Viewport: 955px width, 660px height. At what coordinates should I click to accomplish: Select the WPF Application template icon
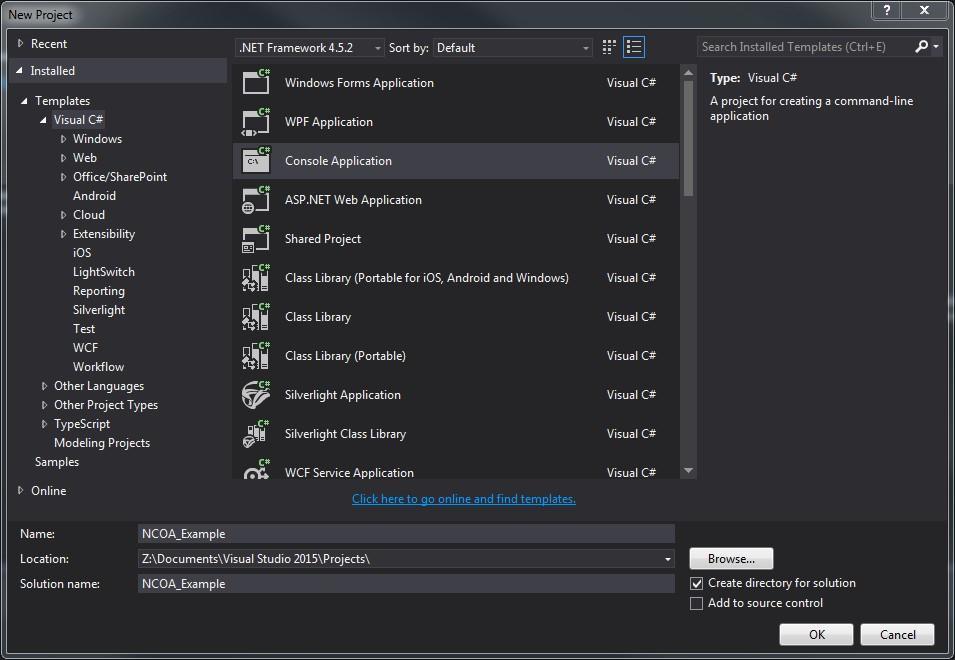(x=257, y=122)
